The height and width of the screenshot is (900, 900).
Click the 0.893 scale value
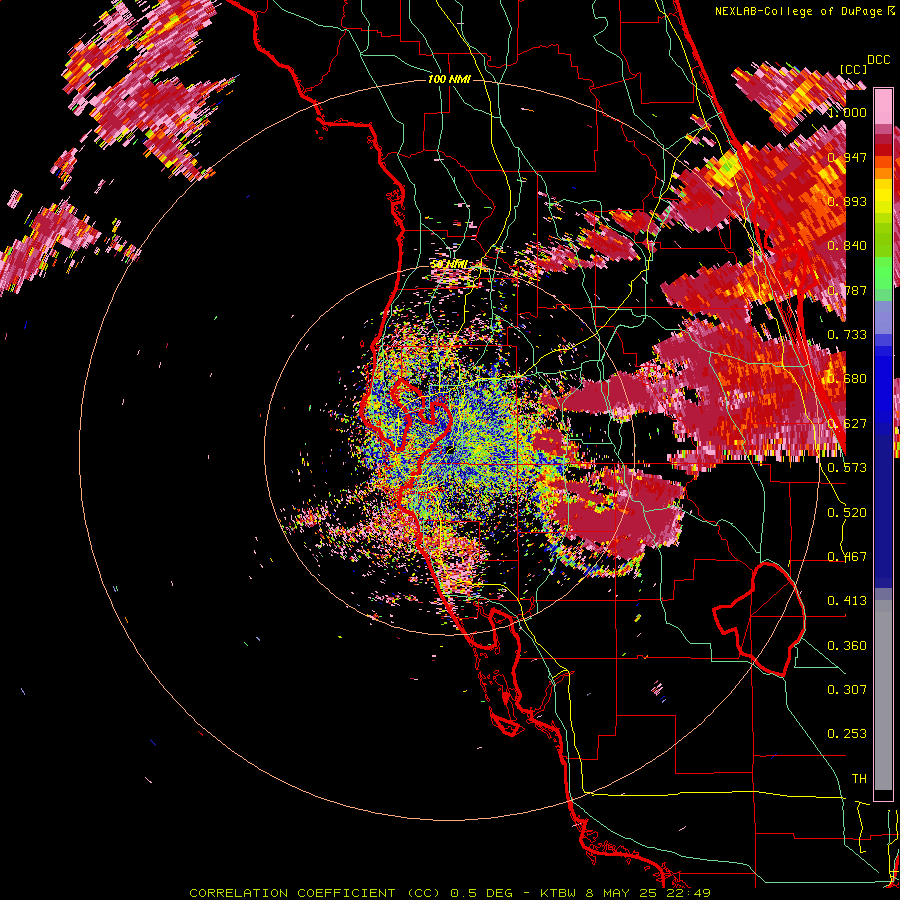pyautogui.click(x=847, y=201)
